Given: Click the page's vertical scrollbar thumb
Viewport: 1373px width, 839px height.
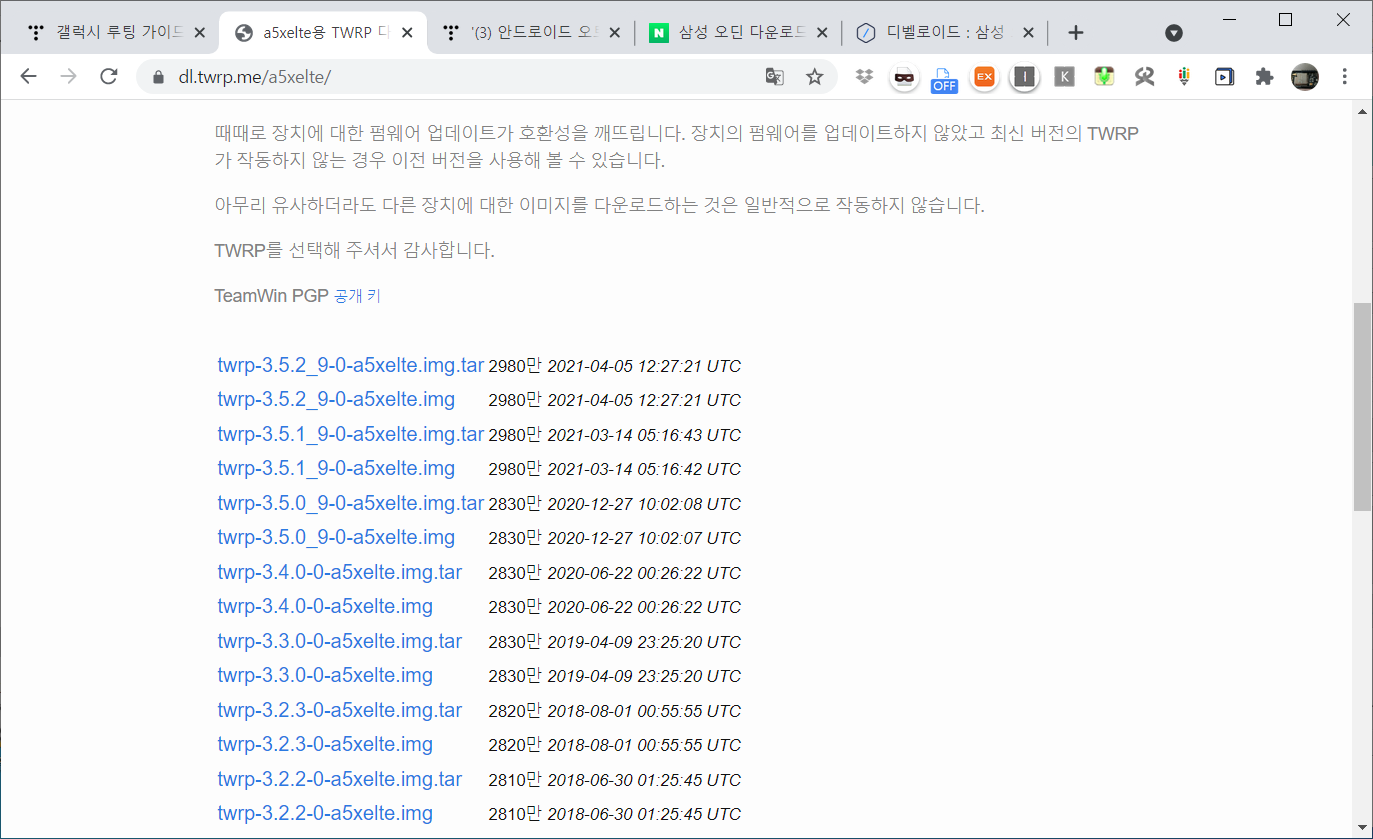Looking at the screenshot, I should pos(1362,407).
